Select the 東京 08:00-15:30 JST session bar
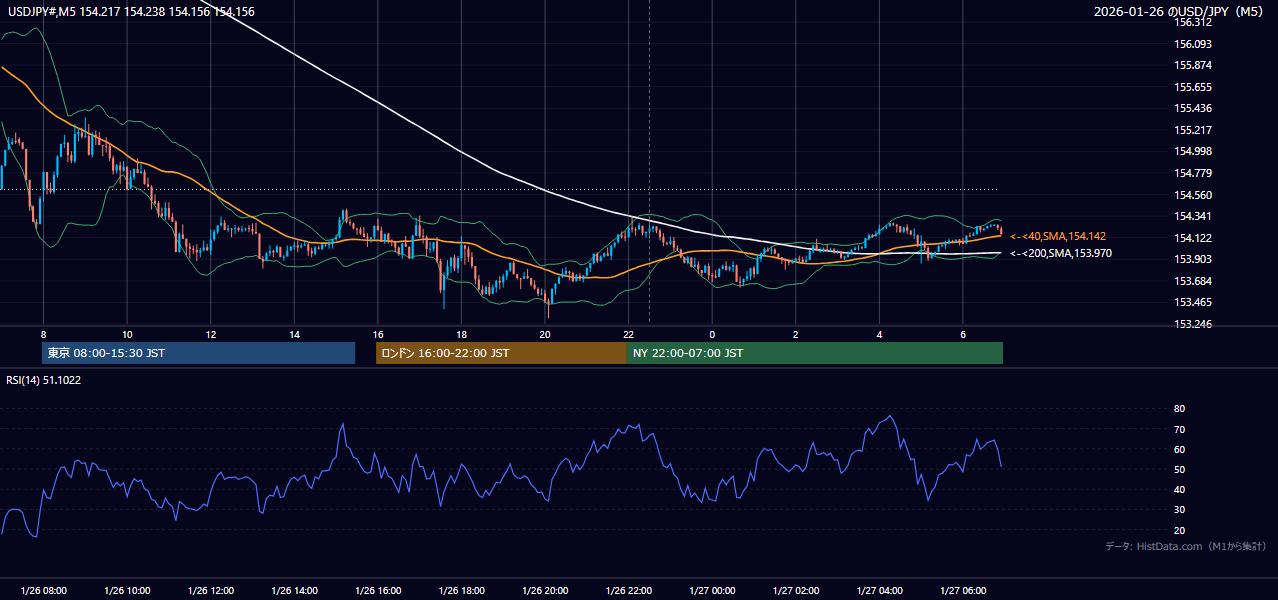Image resolution: width=1278 pixels, height=600 pixels. click(x=198, y=353)
